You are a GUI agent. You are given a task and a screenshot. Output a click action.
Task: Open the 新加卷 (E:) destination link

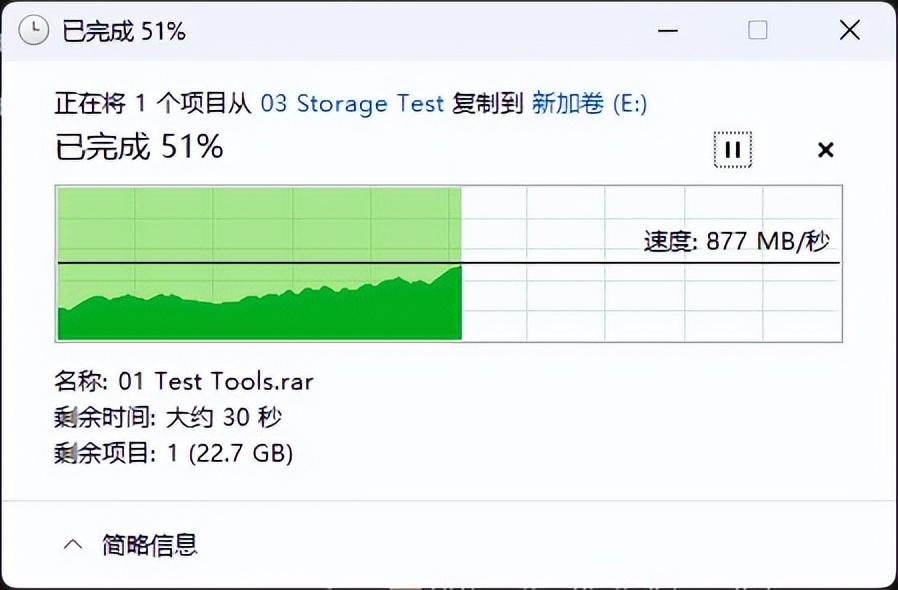[x=589, y=103]
